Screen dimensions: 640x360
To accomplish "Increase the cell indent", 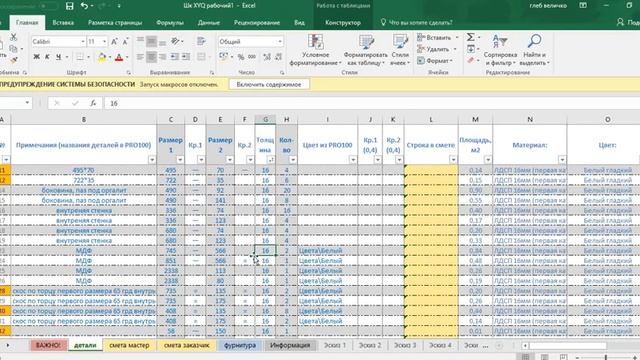I will click(x=186, y=57).
